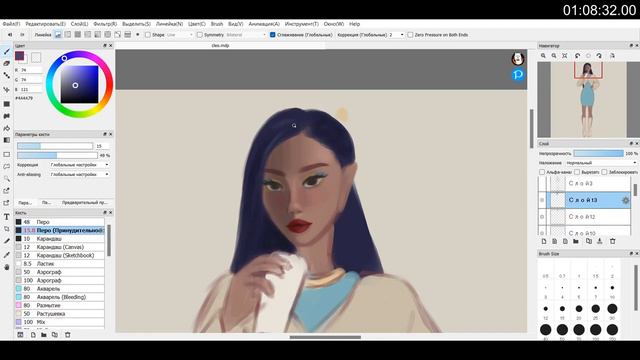Open the Help menu
The height and width of the screenshot is (360, 640).
[355, 24]
